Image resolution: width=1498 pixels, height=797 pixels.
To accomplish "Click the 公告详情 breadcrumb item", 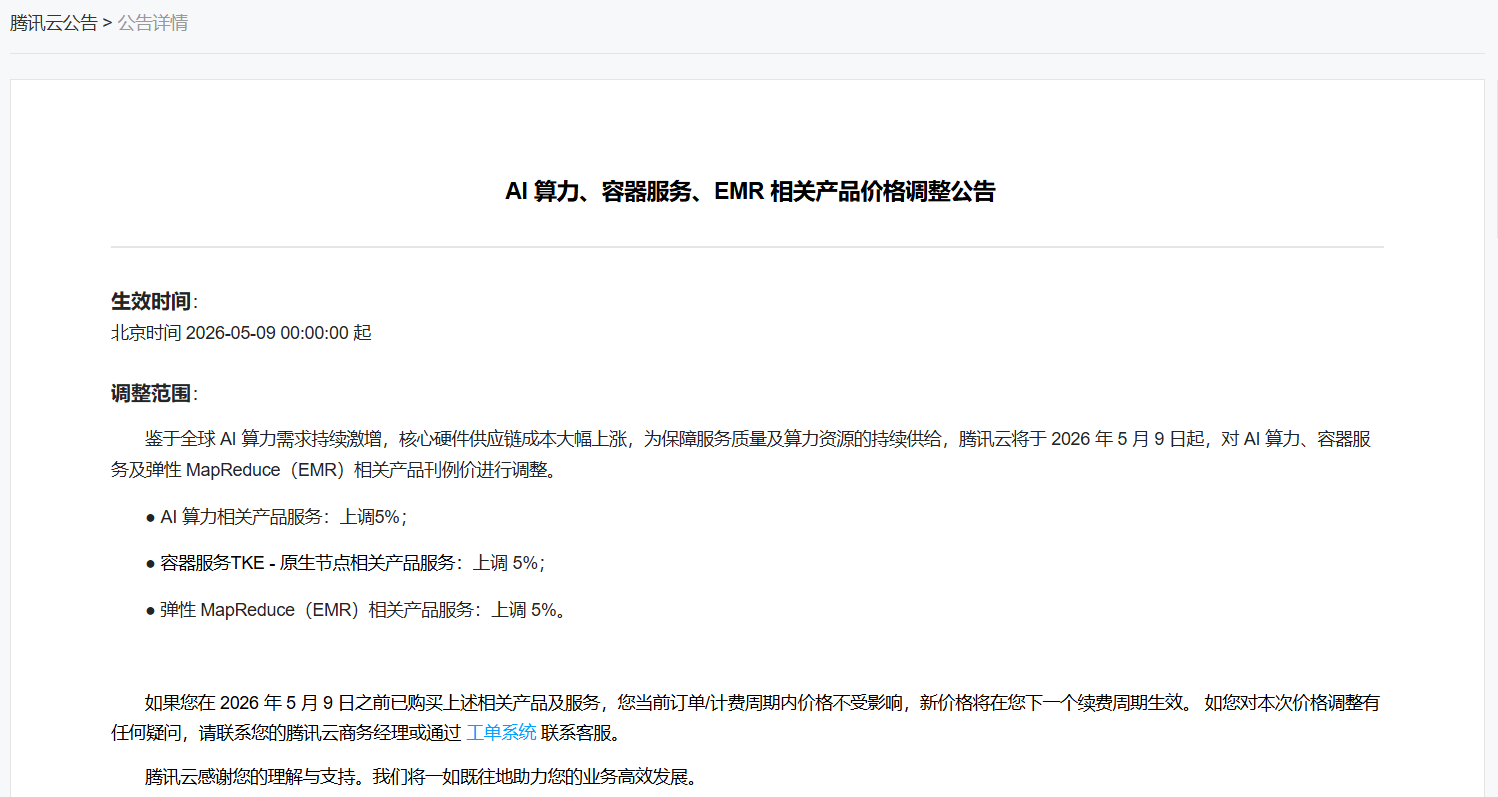I will point(152,22).
